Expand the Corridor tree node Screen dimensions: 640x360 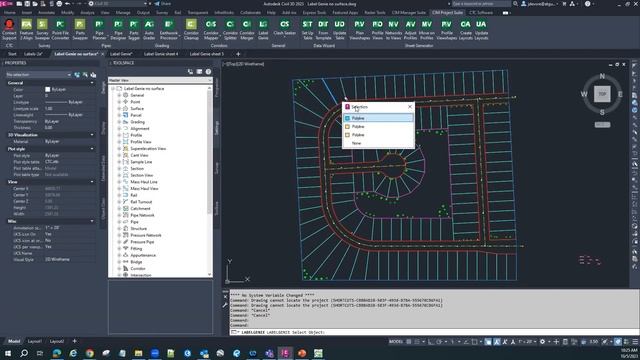[x=119, y=269]
